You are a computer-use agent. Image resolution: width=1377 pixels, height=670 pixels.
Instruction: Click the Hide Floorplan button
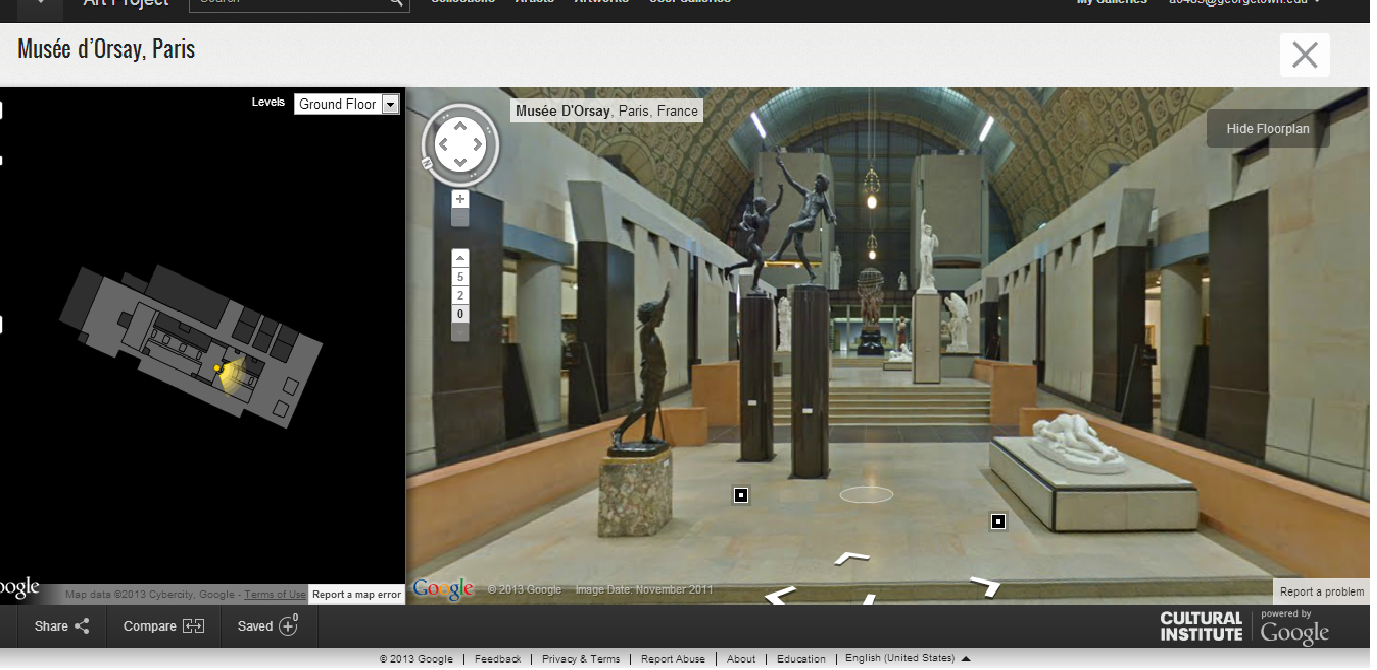click(x=1268, y=128)
